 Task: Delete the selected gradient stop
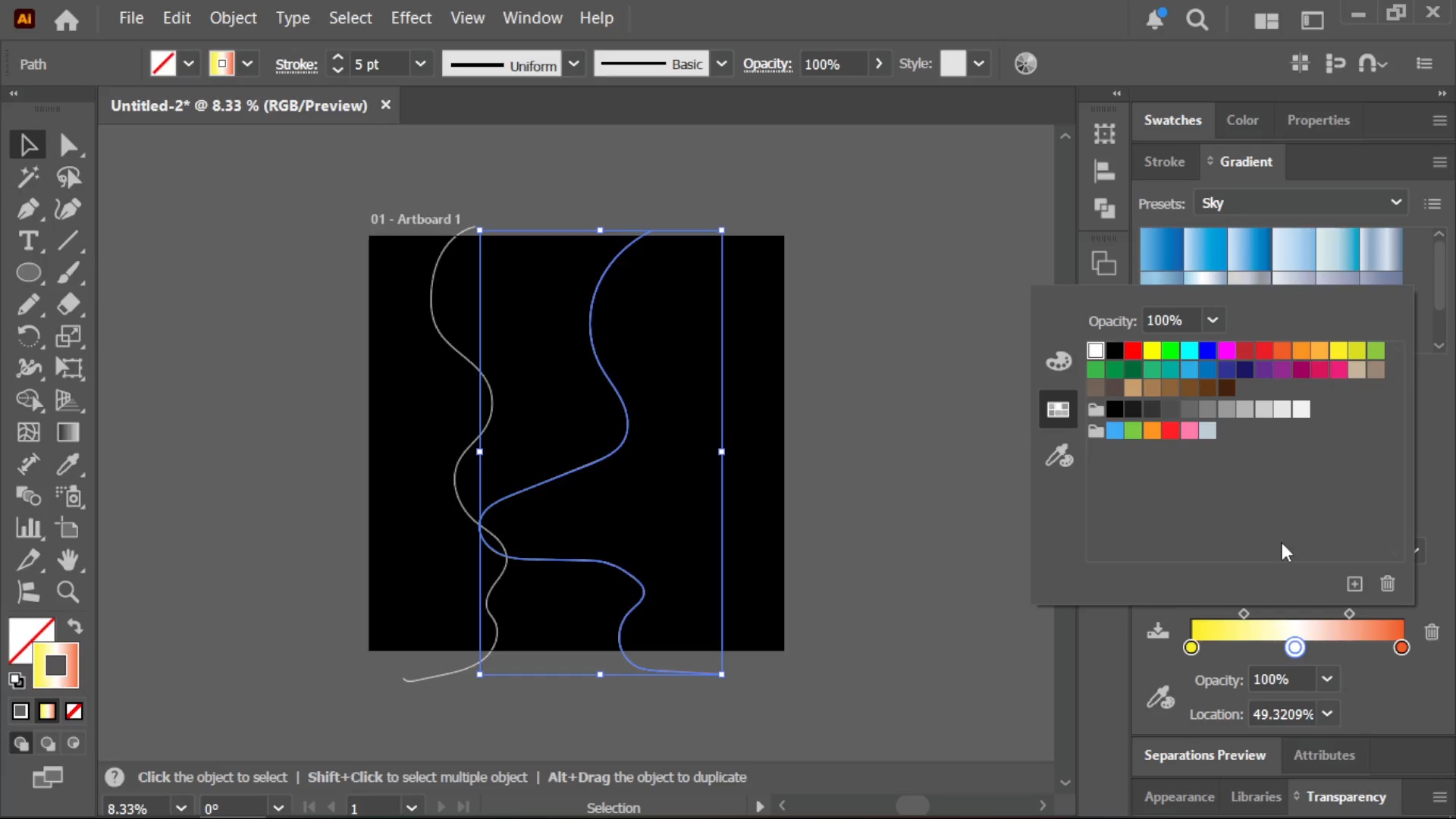pos(1432,632)
